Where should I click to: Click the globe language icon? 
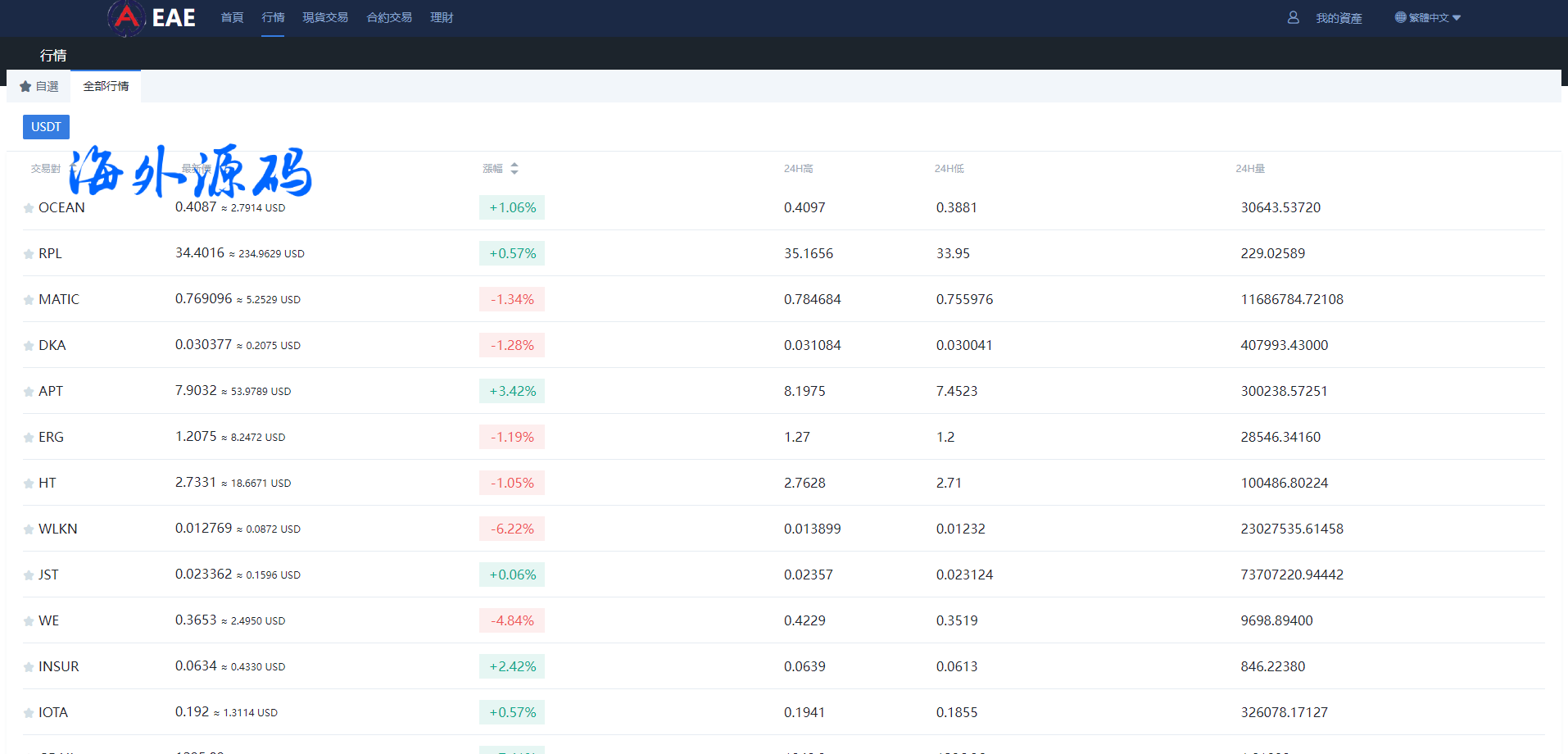coord(1400,17)
